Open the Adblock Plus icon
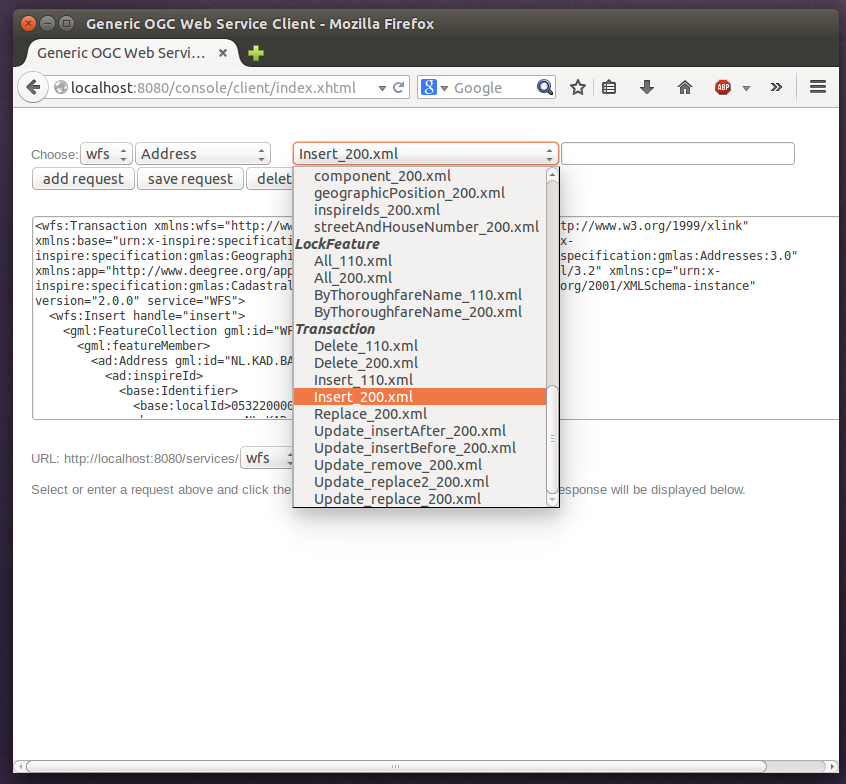This screenshot has width=846, height=784. (722, 87)
